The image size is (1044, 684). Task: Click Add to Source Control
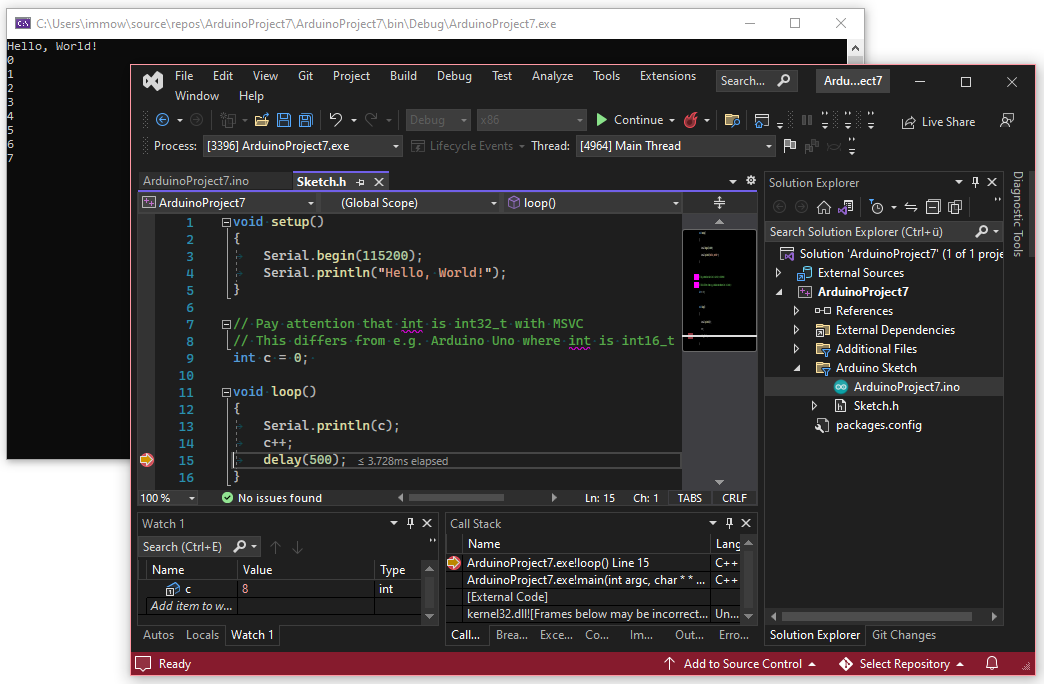740,663
